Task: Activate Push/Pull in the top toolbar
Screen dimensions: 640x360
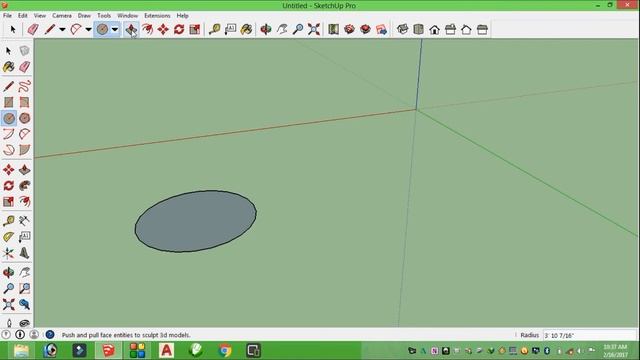Action: 131,29
